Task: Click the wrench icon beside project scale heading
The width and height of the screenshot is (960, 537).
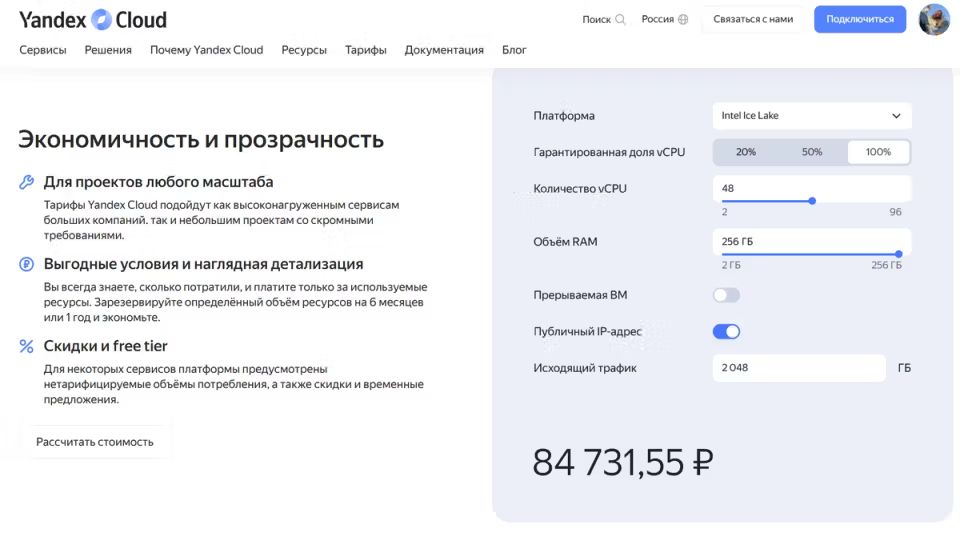Action: (x=27, y=182)
